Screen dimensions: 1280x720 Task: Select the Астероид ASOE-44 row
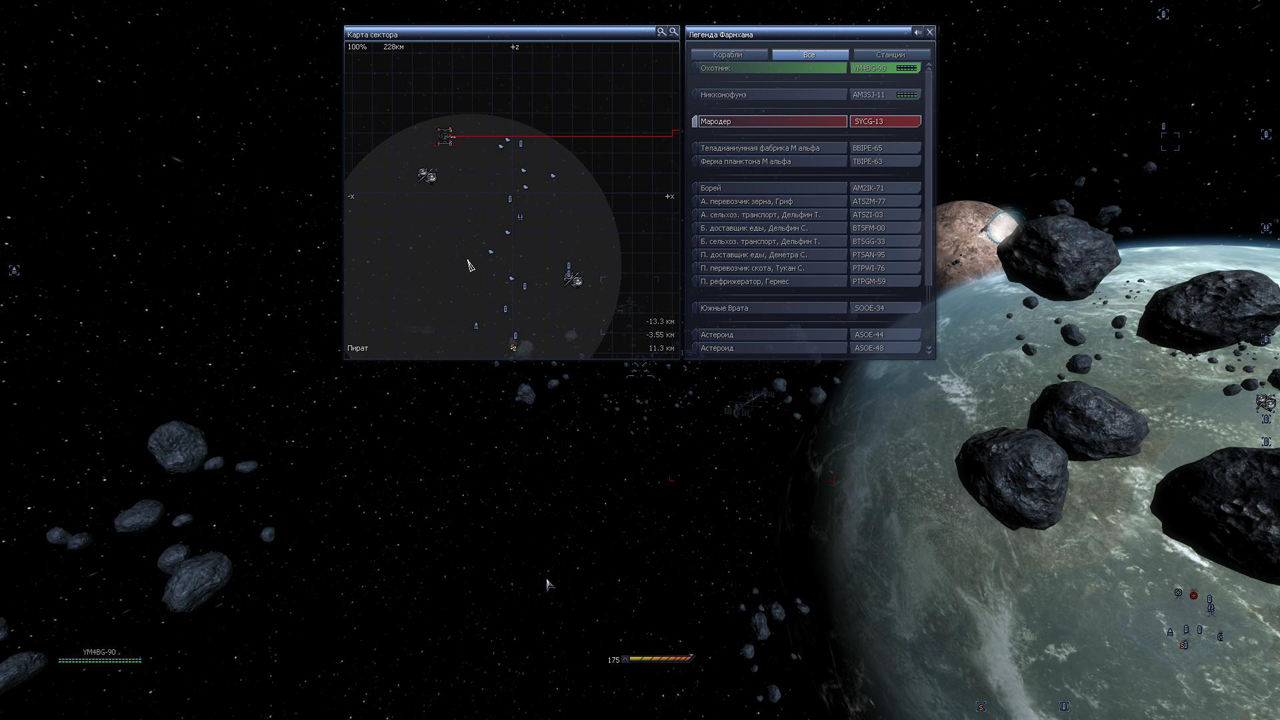point(806,335)
